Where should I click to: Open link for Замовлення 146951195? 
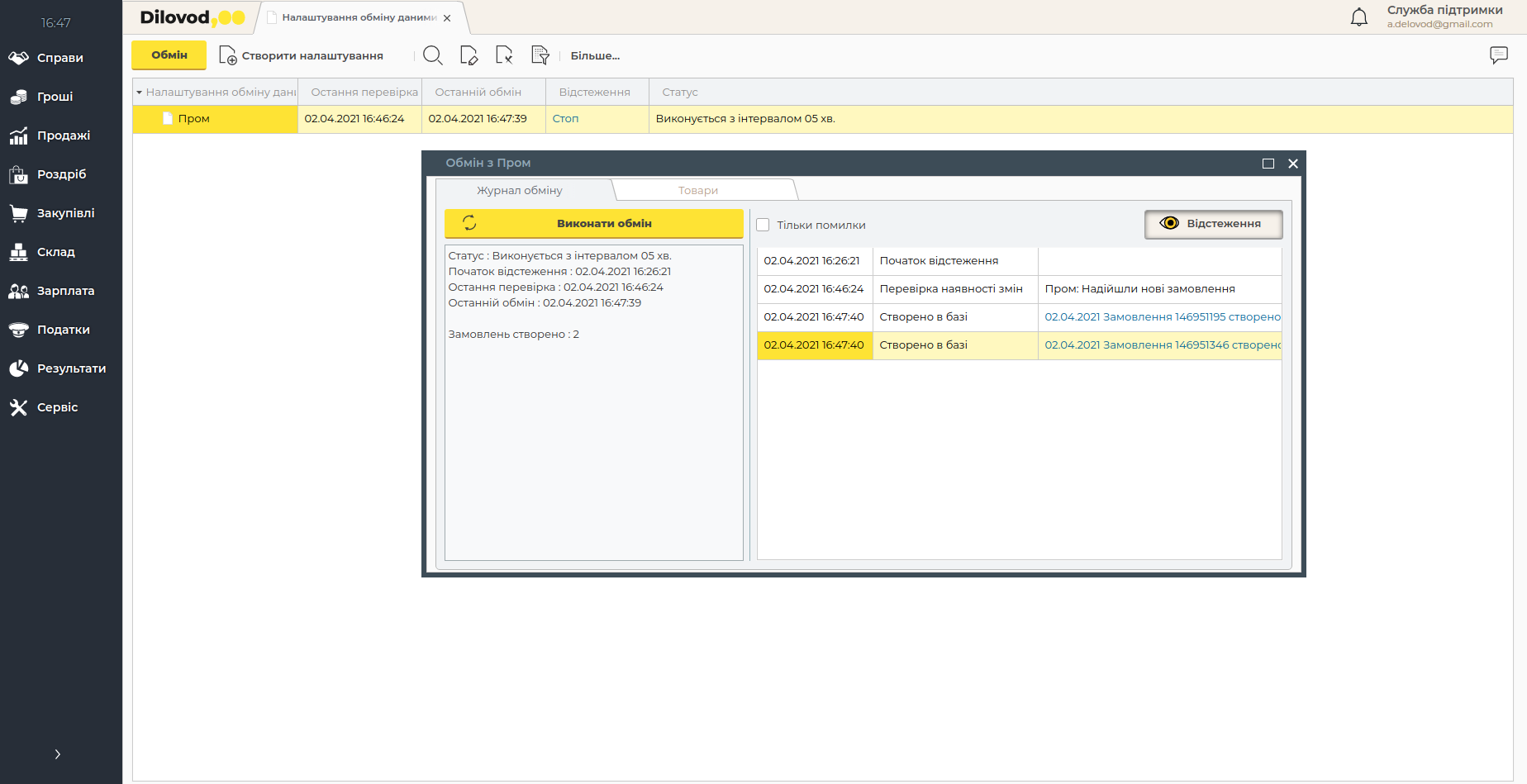point(1162,317)
